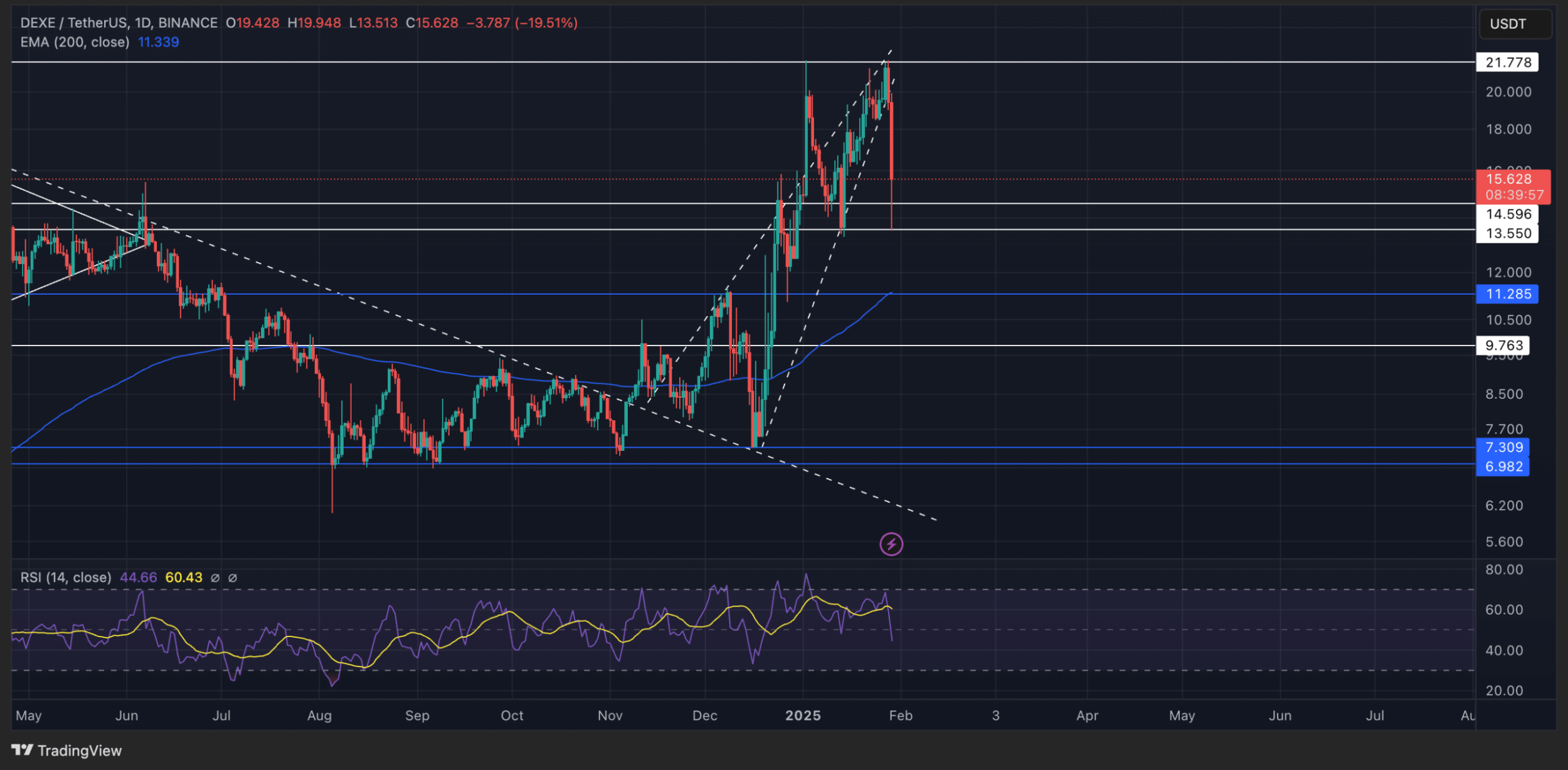Click the blue 11.285 price label
Screen dimensions: 1568x770
coord(1507,293)
